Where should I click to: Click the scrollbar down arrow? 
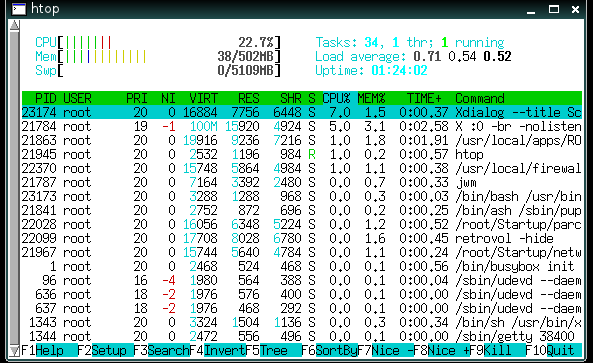click(x=14, y=351)
